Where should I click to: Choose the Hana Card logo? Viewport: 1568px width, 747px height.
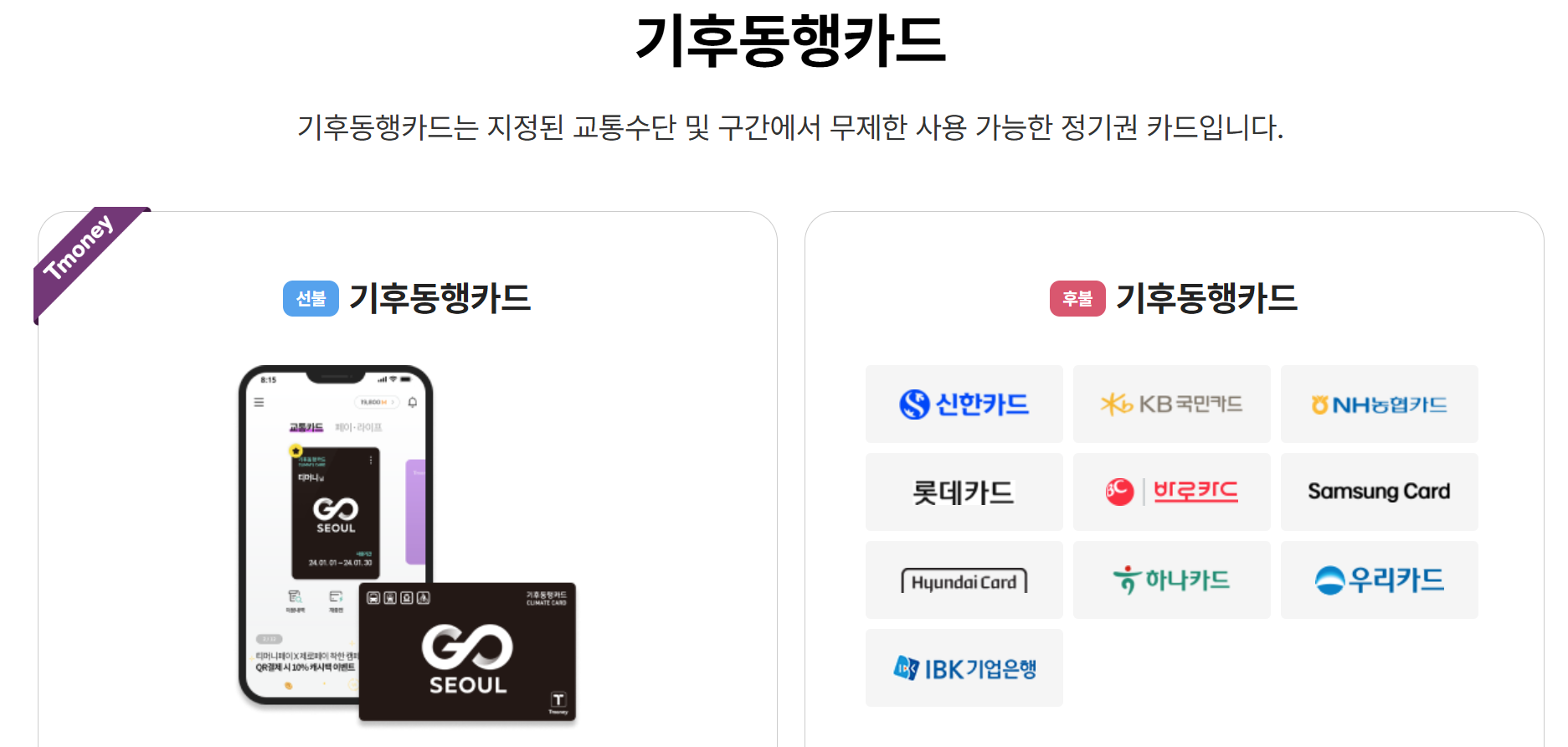(1171, 580)
